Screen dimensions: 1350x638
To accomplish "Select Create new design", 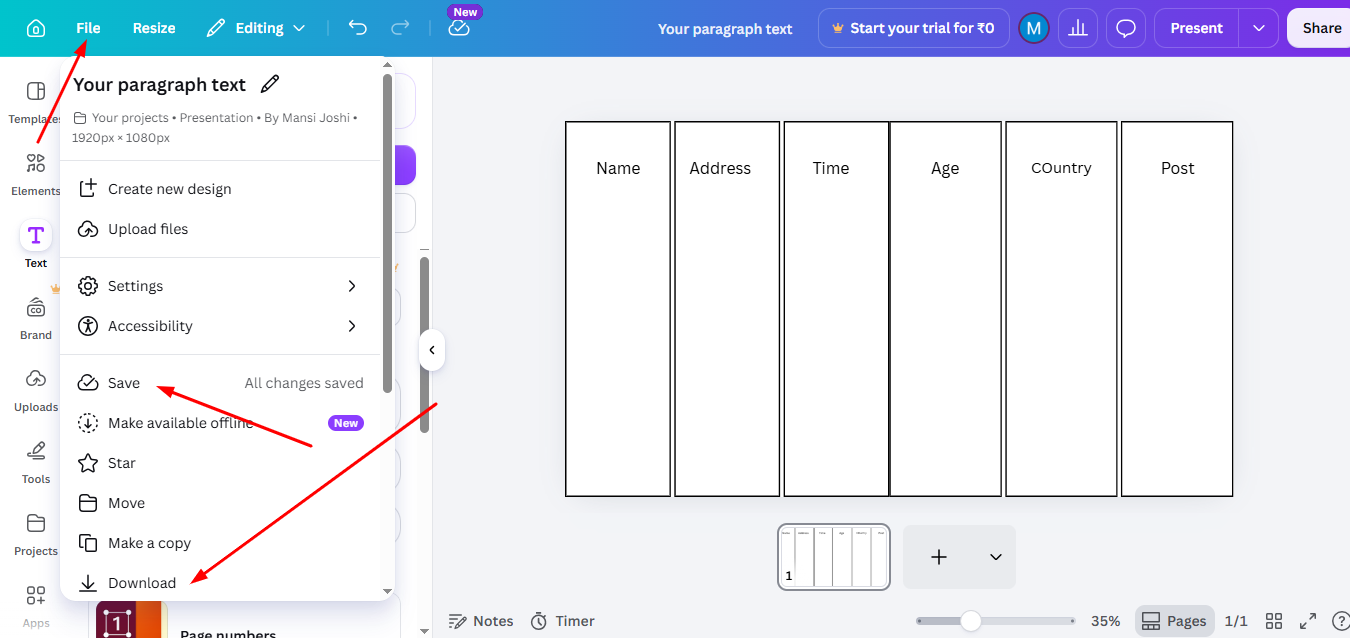I will click(x=220, y=189).
